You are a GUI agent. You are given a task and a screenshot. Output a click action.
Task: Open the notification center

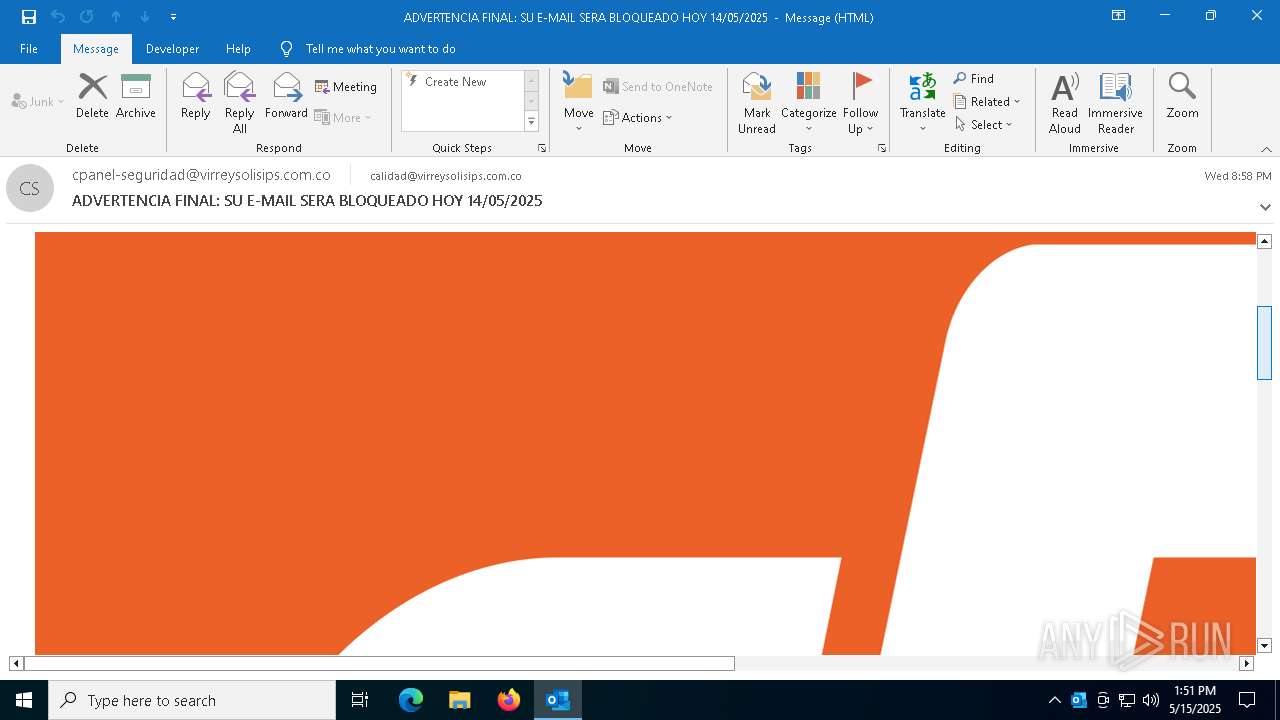1247,700
